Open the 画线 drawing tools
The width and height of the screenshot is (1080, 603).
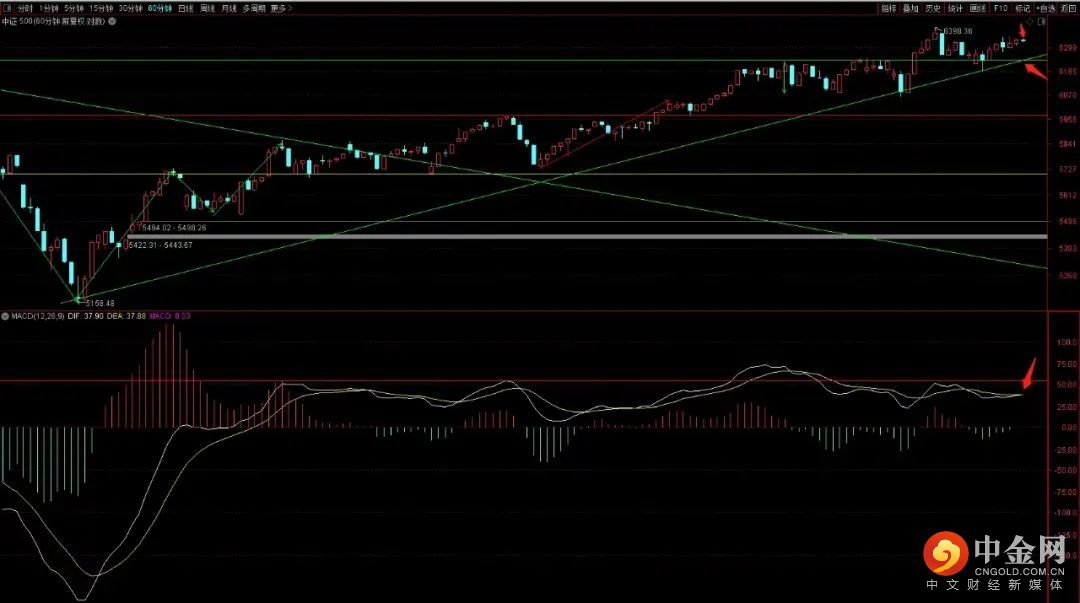point(977,8)
